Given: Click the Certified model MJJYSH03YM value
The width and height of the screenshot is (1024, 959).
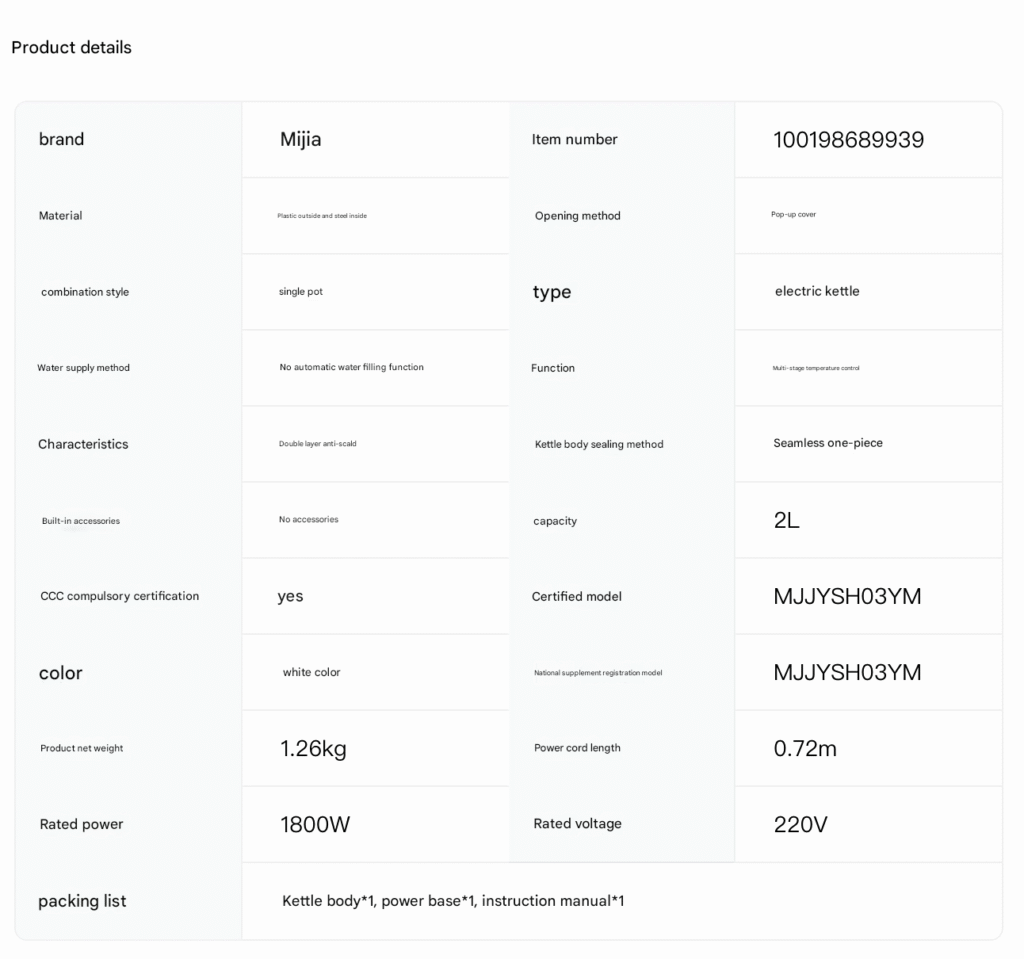Looking at the screenshot, I should coord(847,596).
